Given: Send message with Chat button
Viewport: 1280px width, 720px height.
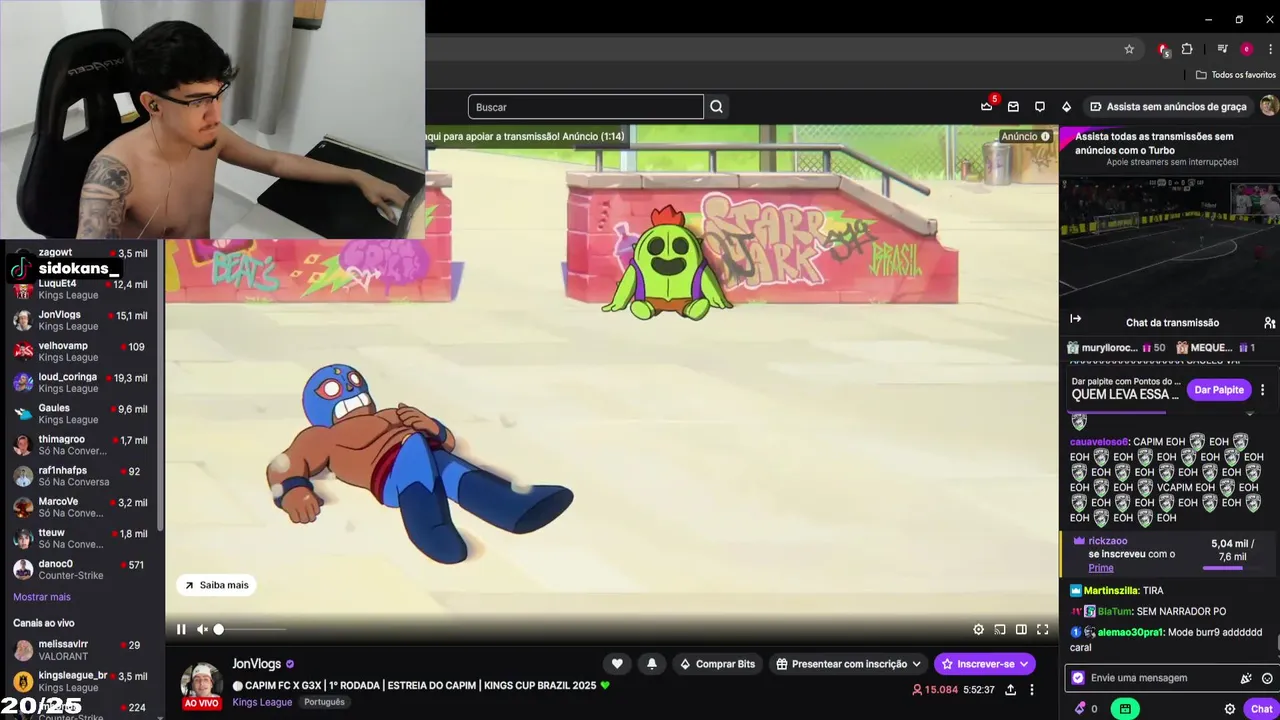Looking at the screenshot, I should (1262, 709).
